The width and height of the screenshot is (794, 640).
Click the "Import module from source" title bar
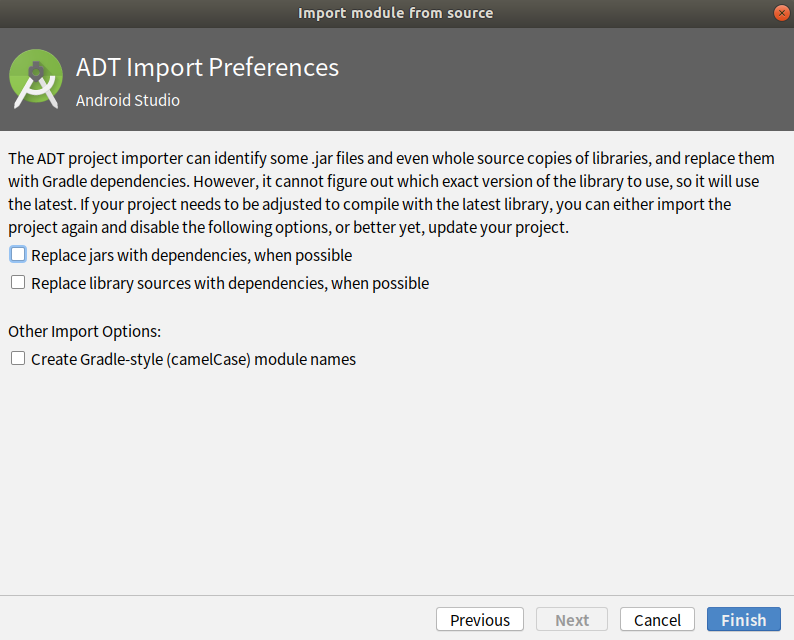[395, 13]
